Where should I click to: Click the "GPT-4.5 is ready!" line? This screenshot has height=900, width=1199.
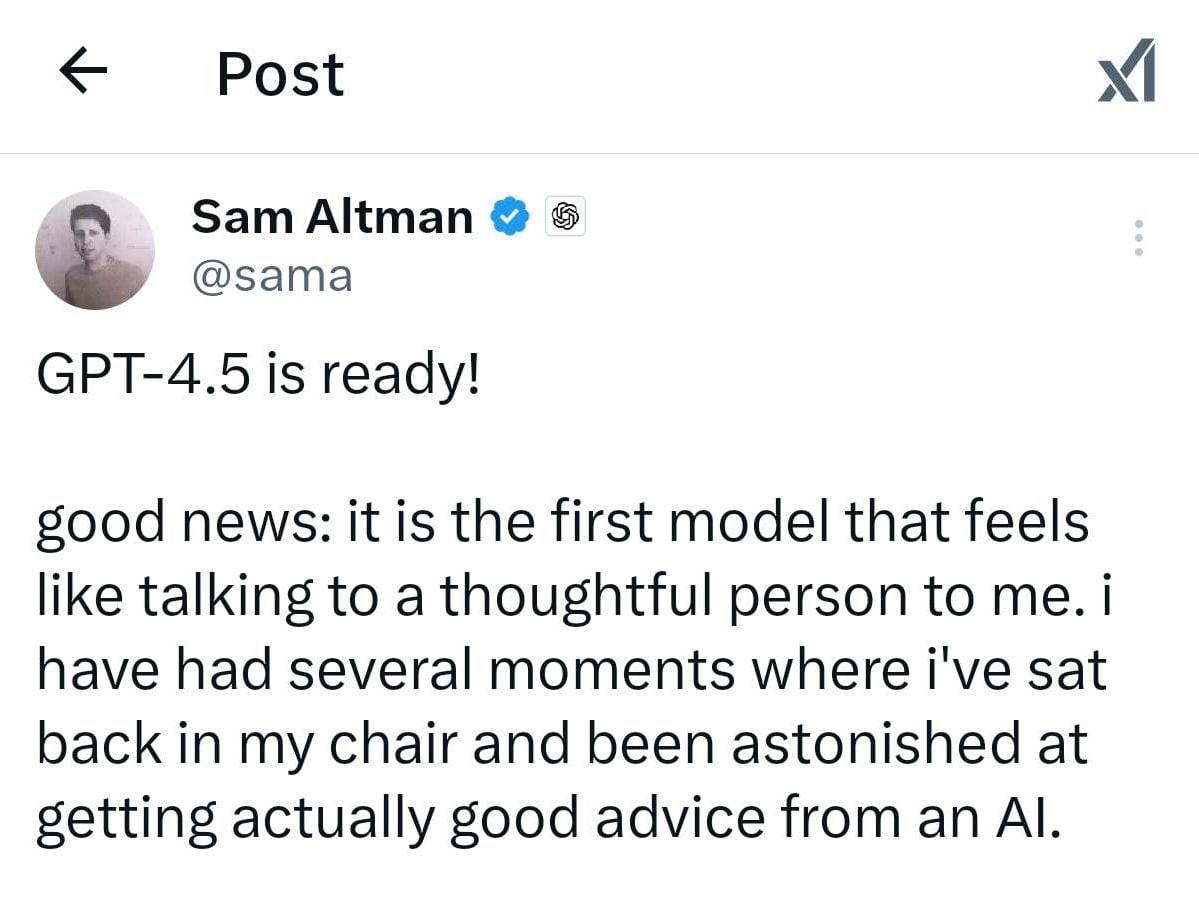coord(258,375)
